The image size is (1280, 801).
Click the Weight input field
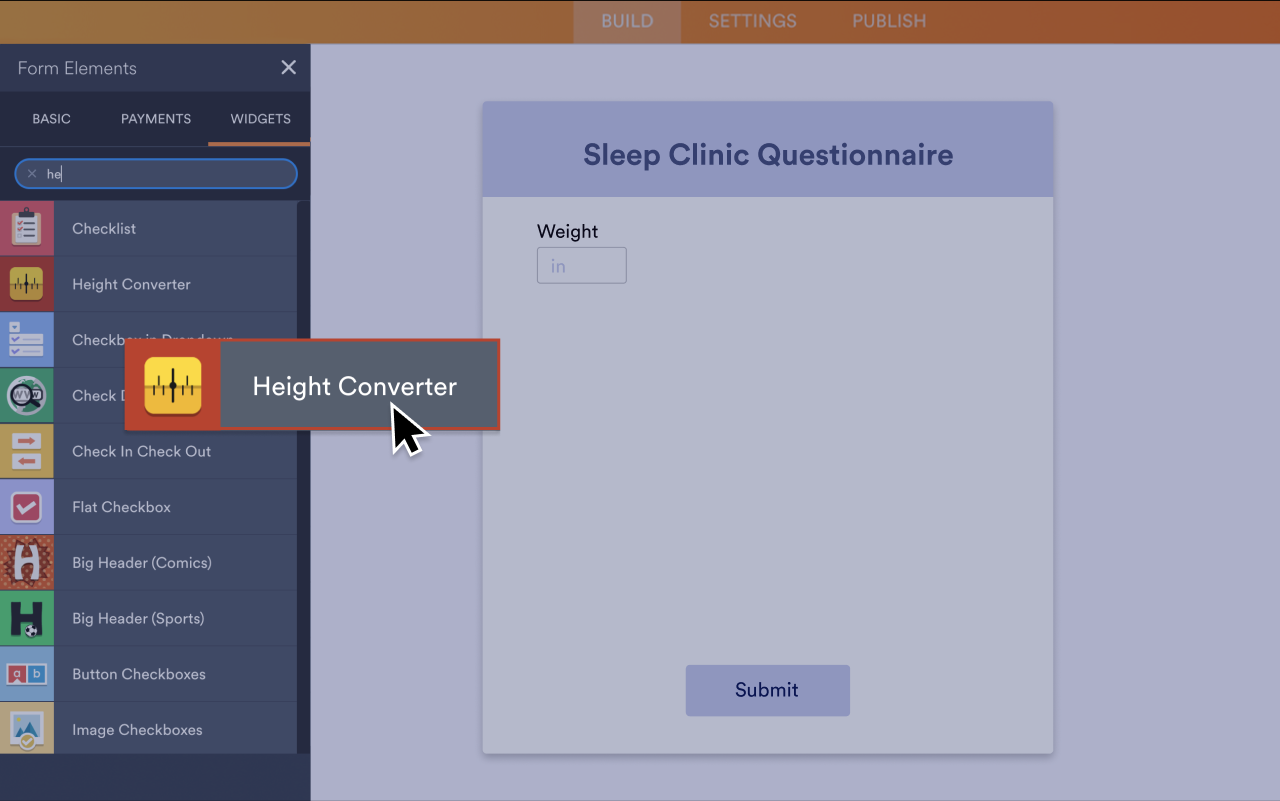pos(581,265)
